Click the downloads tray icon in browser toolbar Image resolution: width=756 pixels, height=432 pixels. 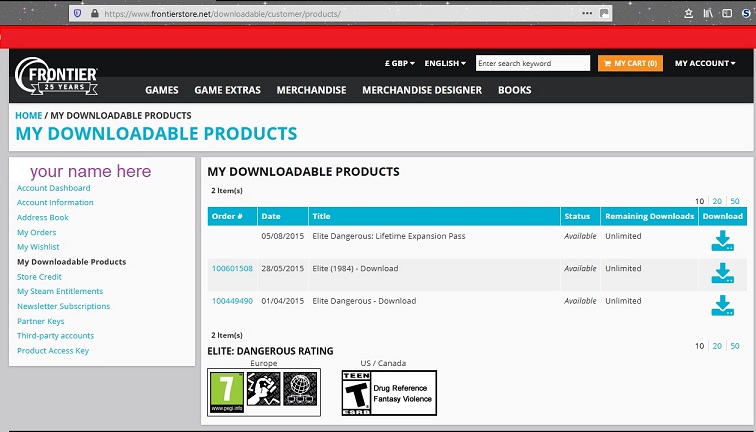point(688,14)
